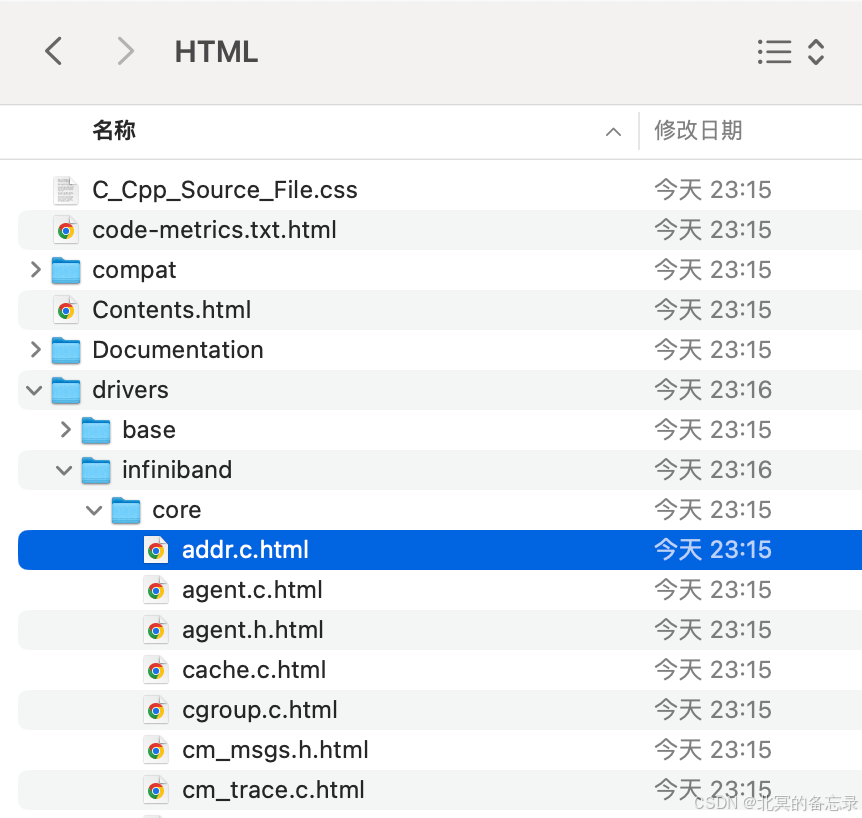Click Chrome icon of cgroup.c.html
The image size is (862, 818).
[156, 711]
